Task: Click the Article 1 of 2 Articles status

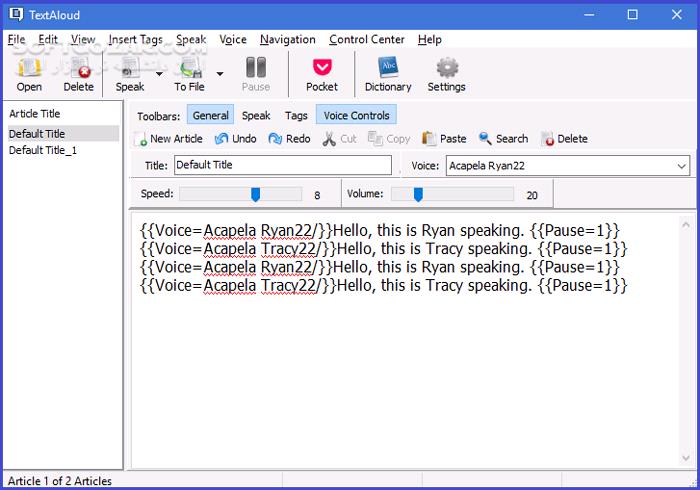Action: 60,481
